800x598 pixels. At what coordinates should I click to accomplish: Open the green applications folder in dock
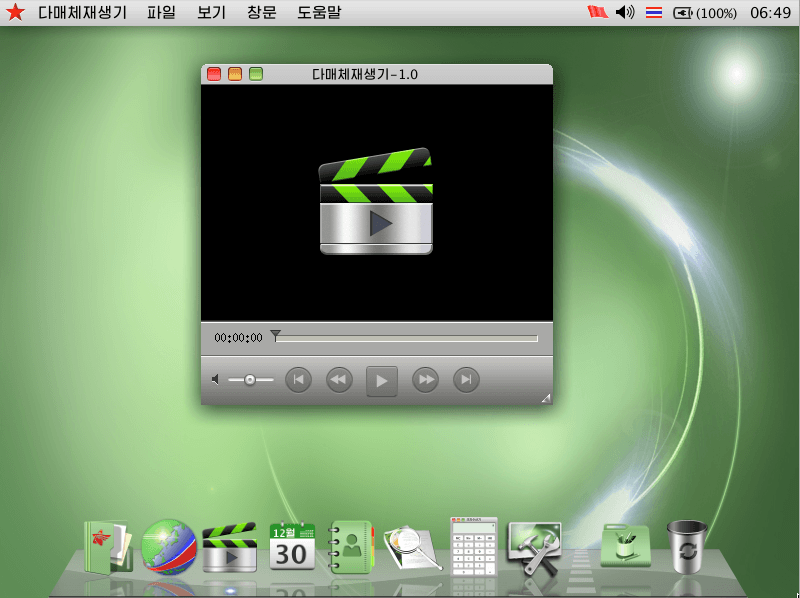[626, 545]
